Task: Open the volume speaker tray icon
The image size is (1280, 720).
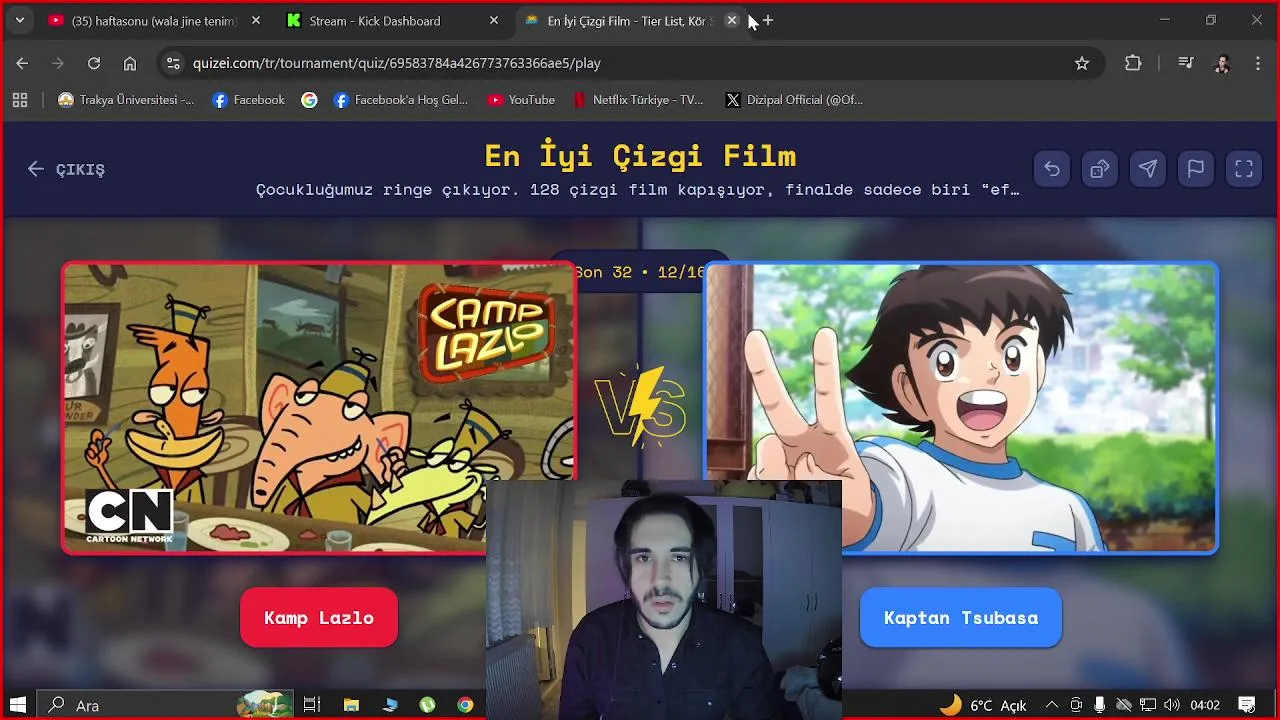Action: click(1171, 705)
